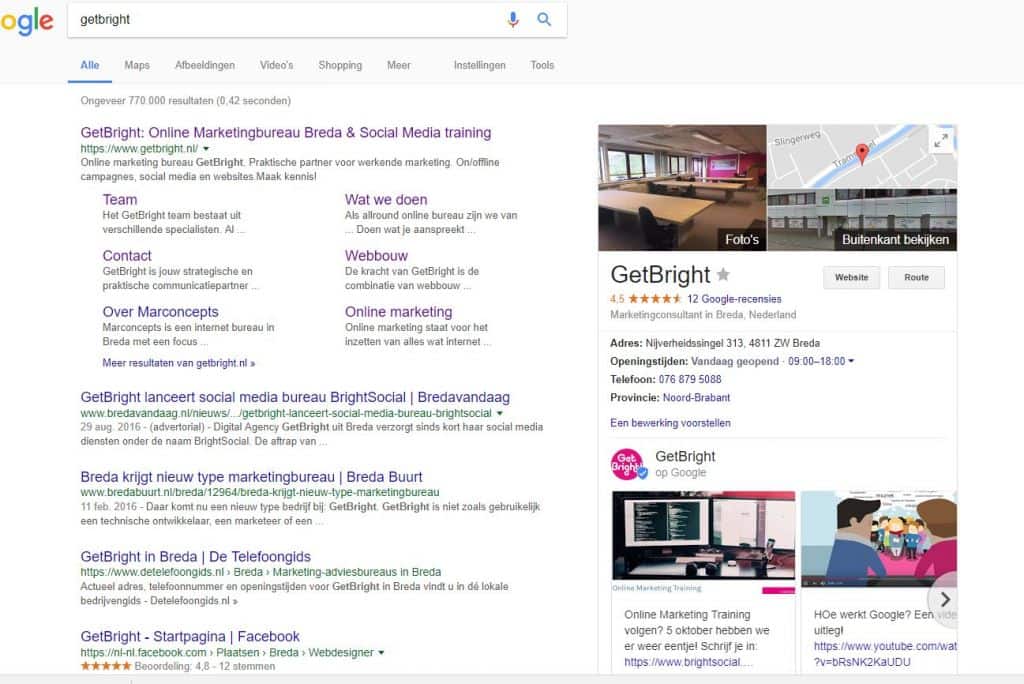The width and height of the screenshot is (1024, 684).
Task: Expand the Meer search categories dropdown
Action: click(x=399, y=65)
